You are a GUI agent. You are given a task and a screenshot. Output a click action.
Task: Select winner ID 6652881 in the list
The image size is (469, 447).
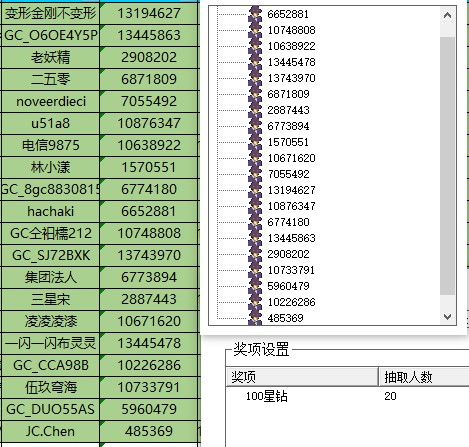point(288,14)
